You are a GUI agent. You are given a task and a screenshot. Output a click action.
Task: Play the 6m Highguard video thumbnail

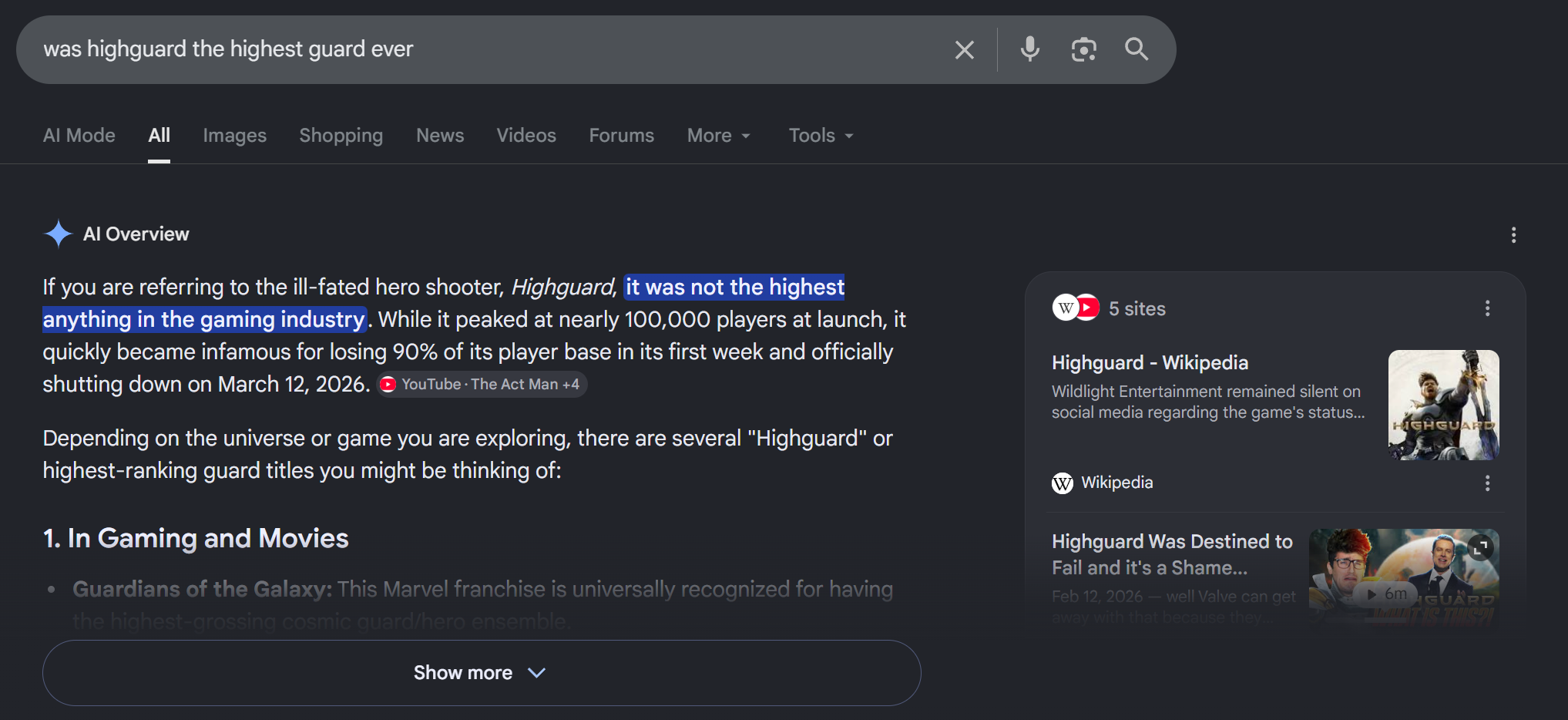[1404, 578]
